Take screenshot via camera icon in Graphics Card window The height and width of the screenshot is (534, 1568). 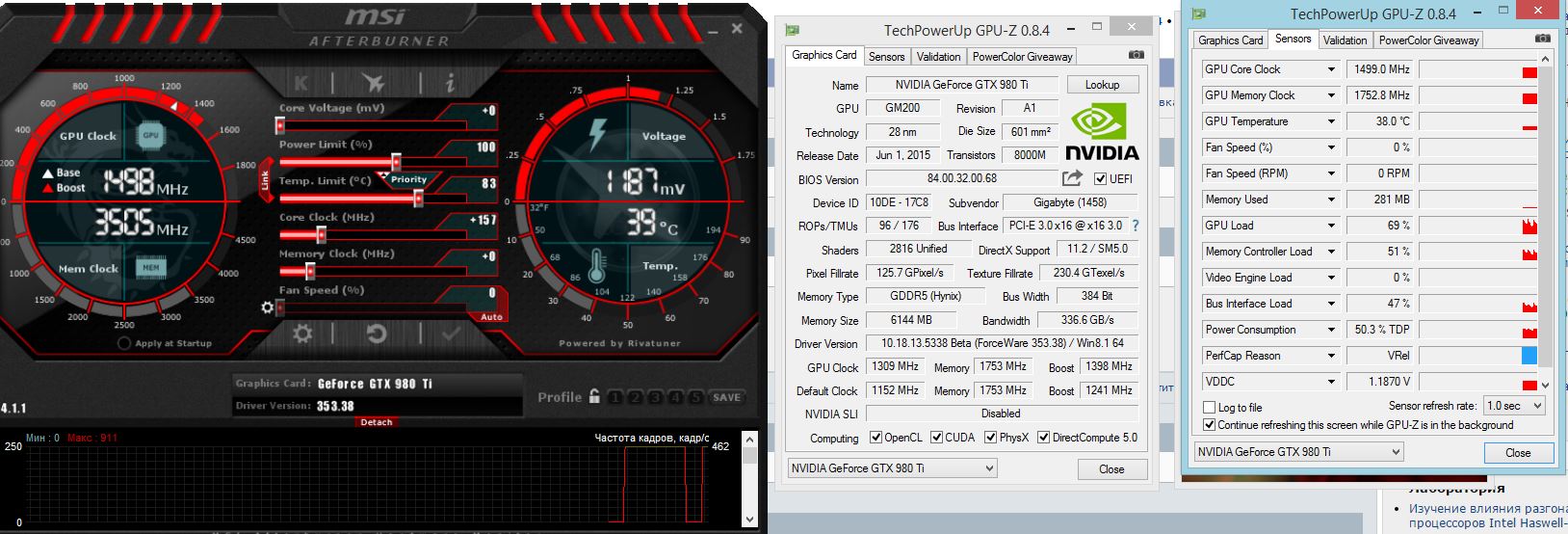pyautogui.click(x=1136, y=55)
